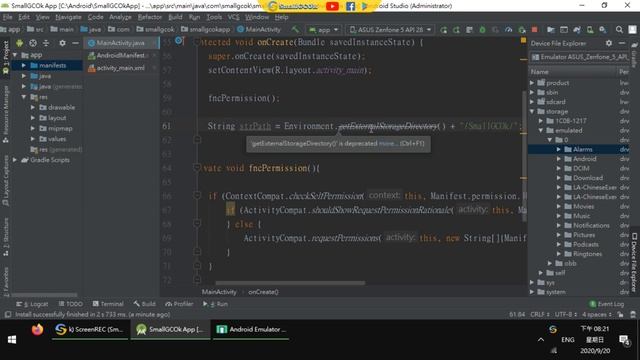Screen dimensions: 640x360
Task: Open Device File Explorer settings gear
Action: point(609,43)
